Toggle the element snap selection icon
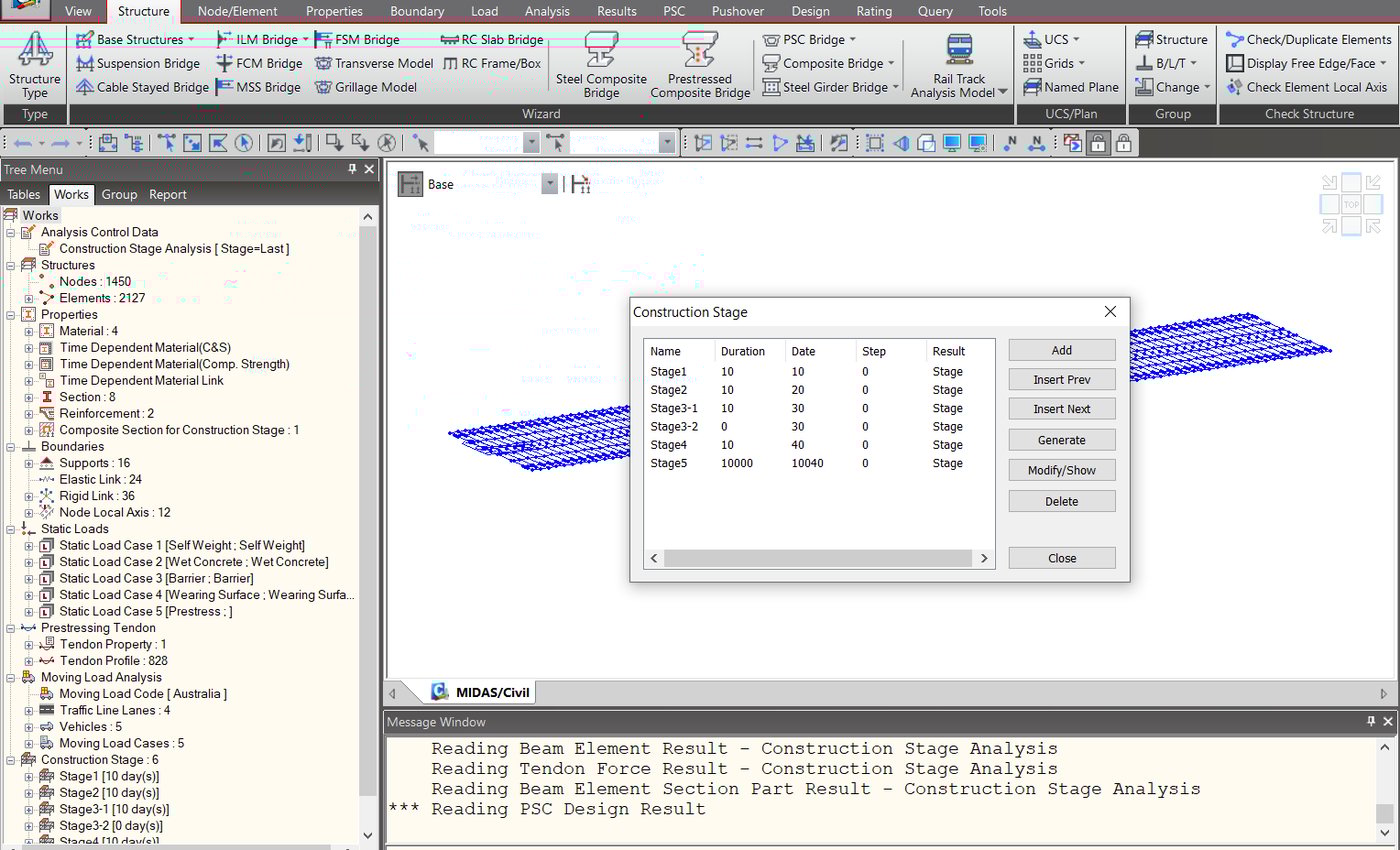The image size is (1400, 850). pos(555,142)
